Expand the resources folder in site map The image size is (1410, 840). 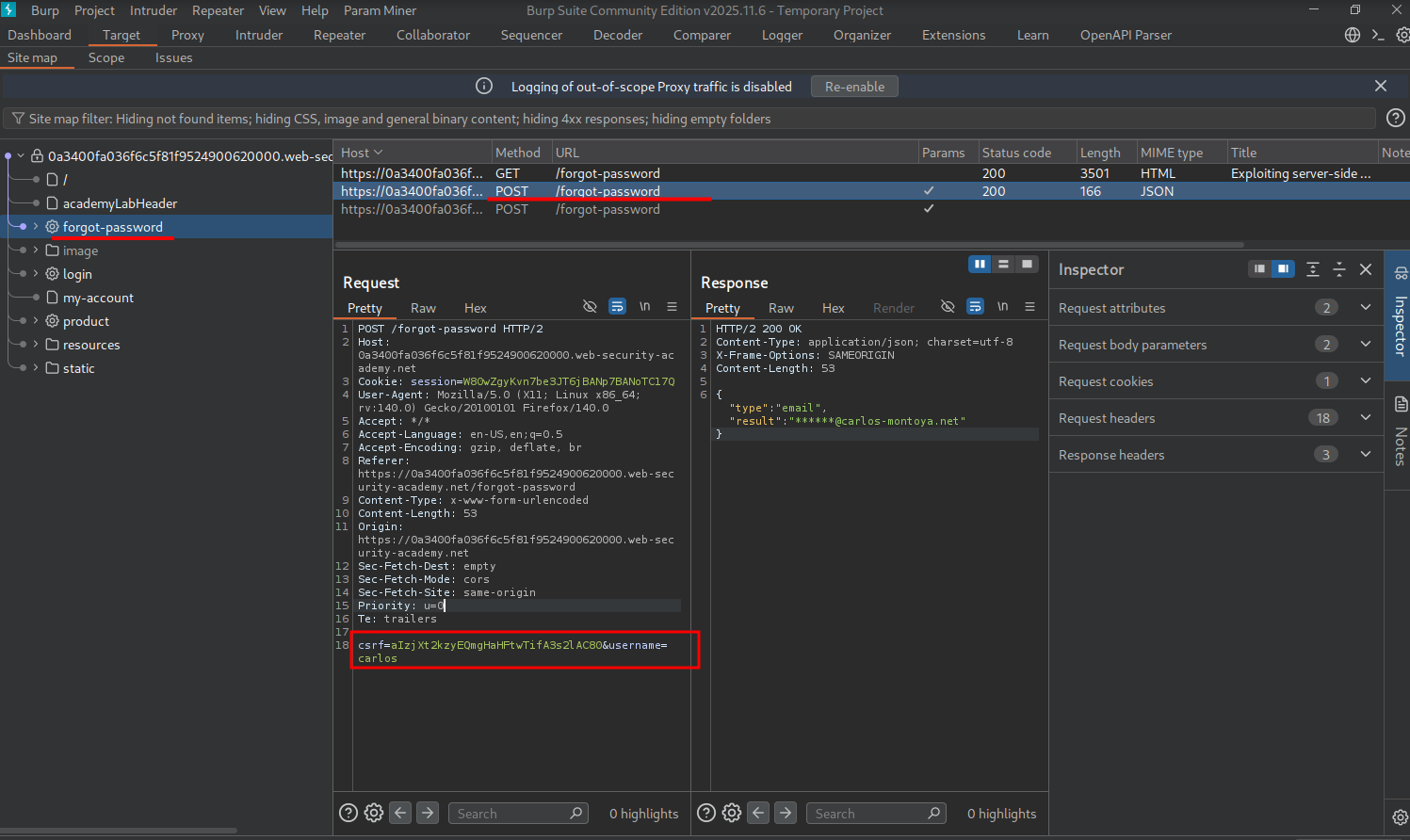36,344
